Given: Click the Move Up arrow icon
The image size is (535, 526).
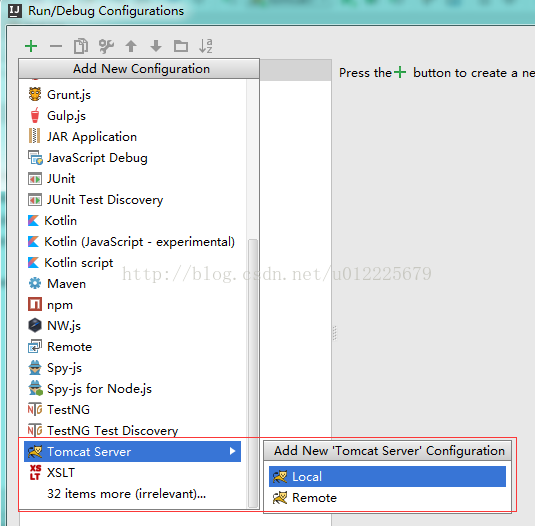Looking at the screenshot, I should pos(131,46).
